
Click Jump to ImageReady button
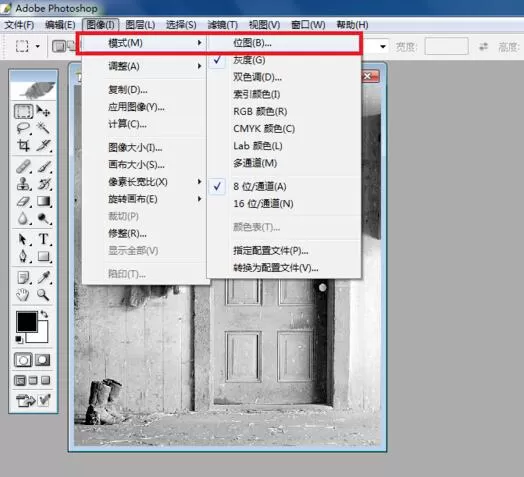(26, 400)
